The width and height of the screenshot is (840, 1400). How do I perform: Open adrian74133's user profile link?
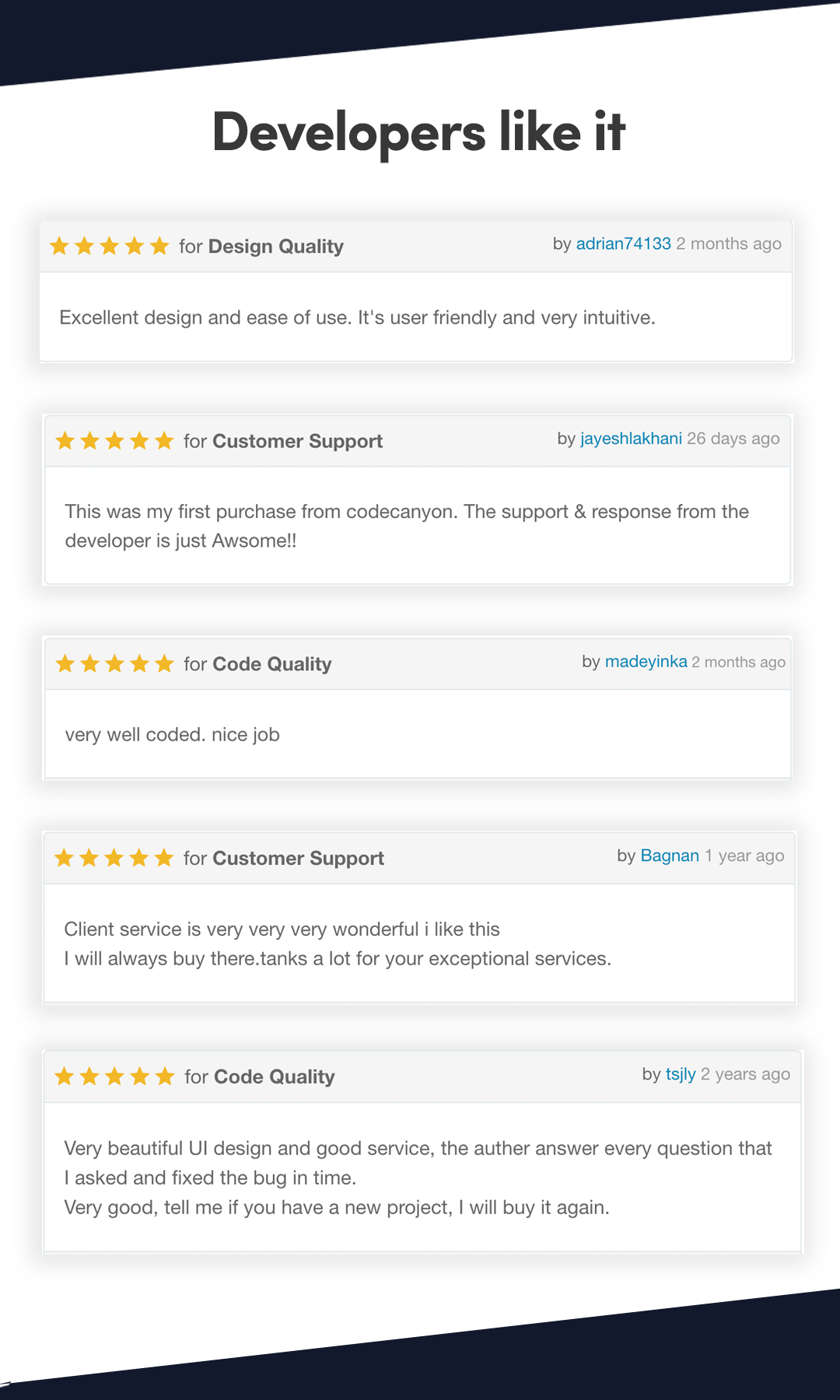(623, 243)
